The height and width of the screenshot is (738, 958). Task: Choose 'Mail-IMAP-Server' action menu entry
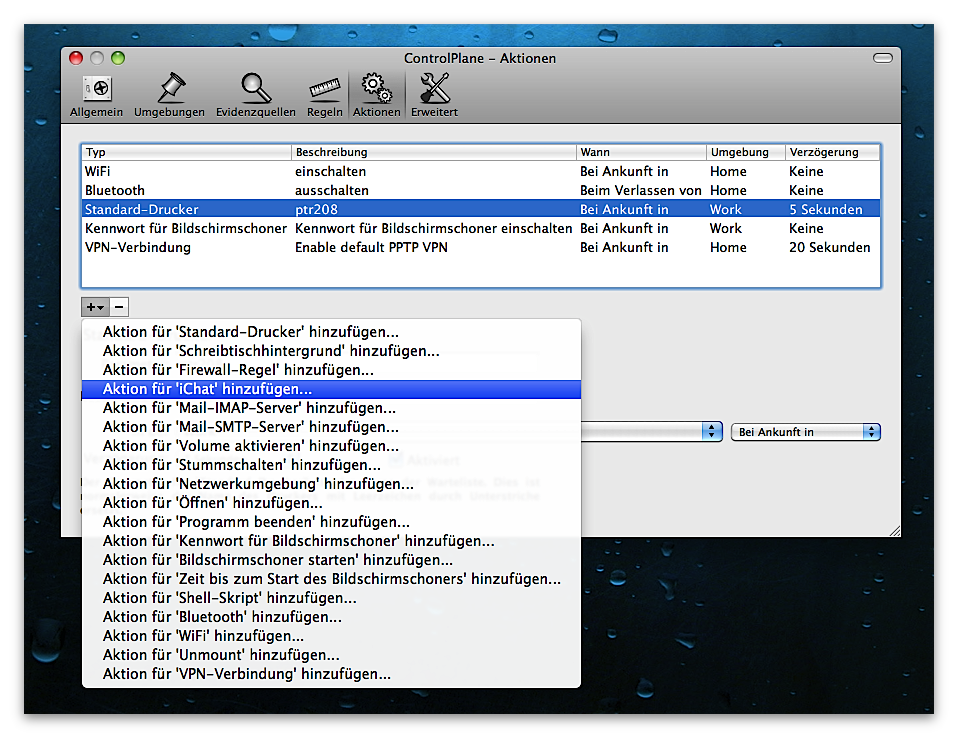pyautogui.click(x=331, y=407)
